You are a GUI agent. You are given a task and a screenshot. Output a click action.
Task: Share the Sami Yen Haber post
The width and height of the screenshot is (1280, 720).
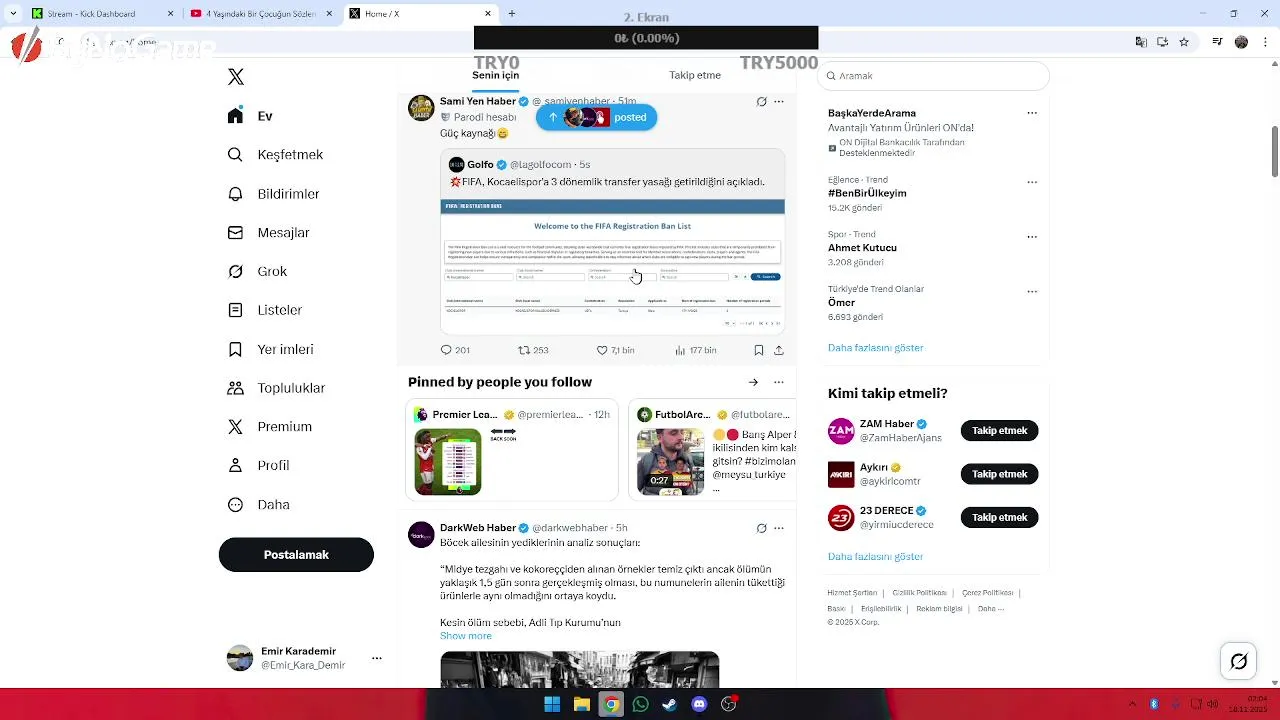[779, 350]
